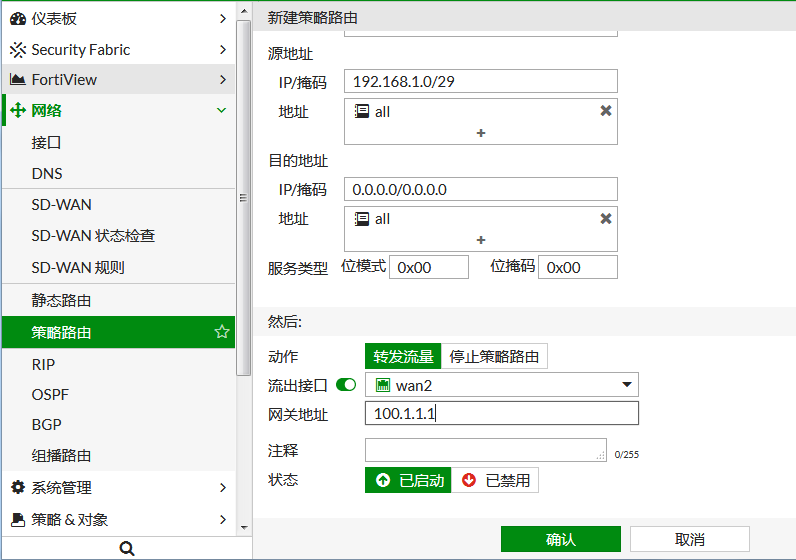Collapse the 网络 menu section
The height and width of the screenshot is (560, 796).
[x=221, y=111]
